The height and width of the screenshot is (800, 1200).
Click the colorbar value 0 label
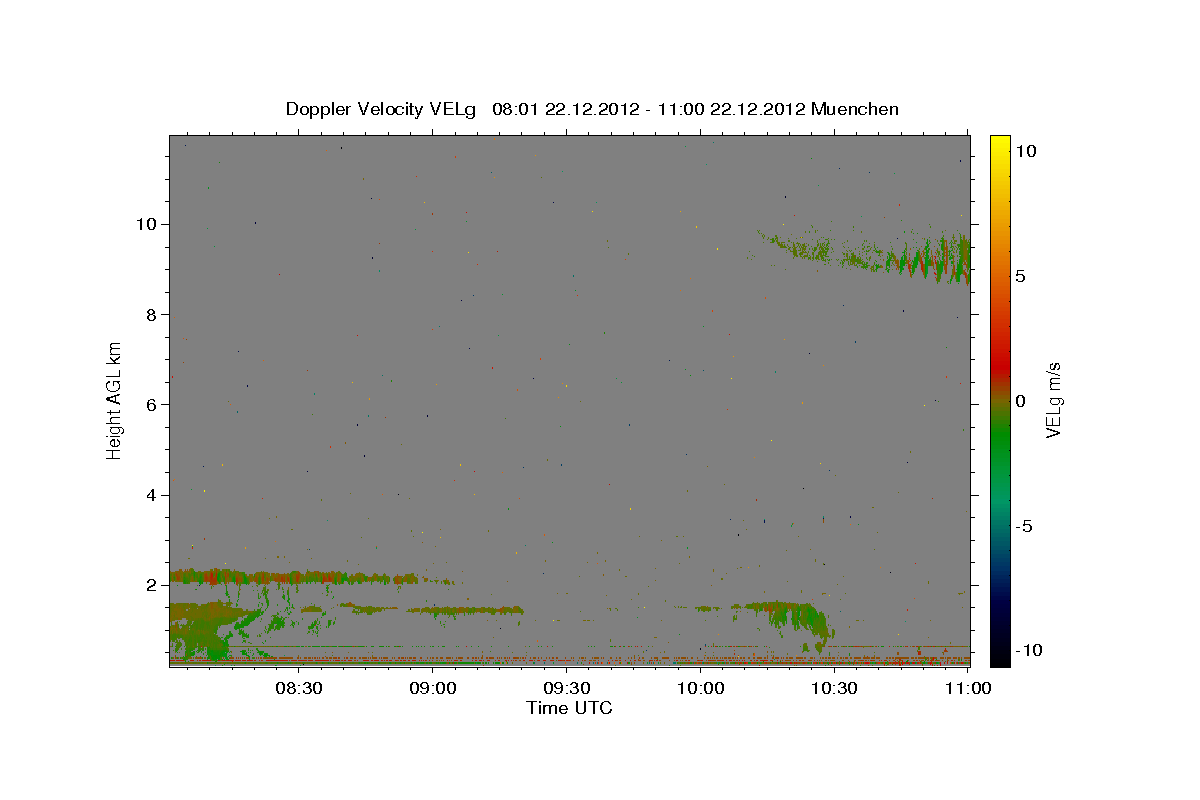[1021, 401]
